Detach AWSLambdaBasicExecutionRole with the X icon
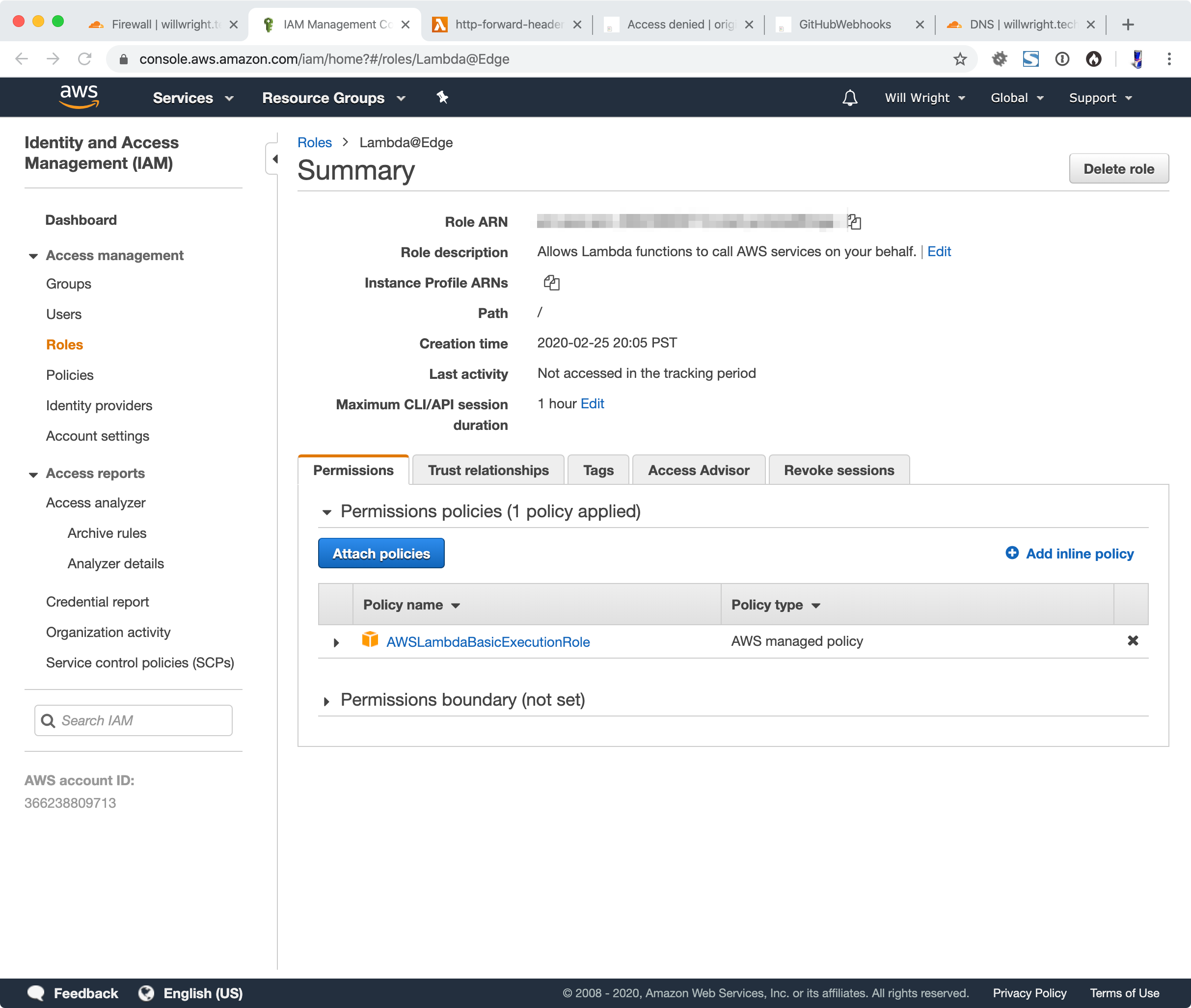Image resolution: width=1191 pixels, height=1008 pixels. 1133,640
